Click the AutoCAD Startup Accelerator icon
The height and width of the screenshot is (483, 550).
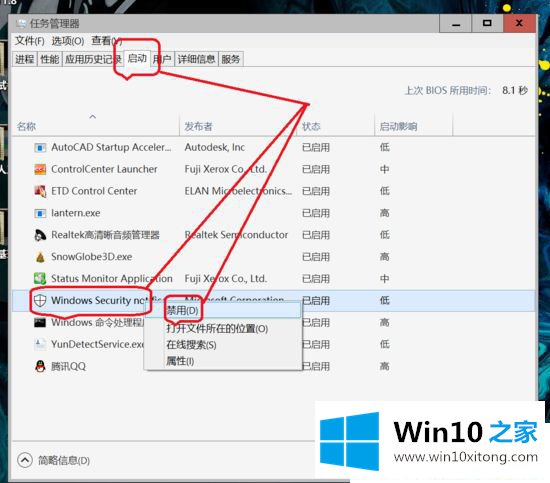pyautogui.click(x=40, y=148)
